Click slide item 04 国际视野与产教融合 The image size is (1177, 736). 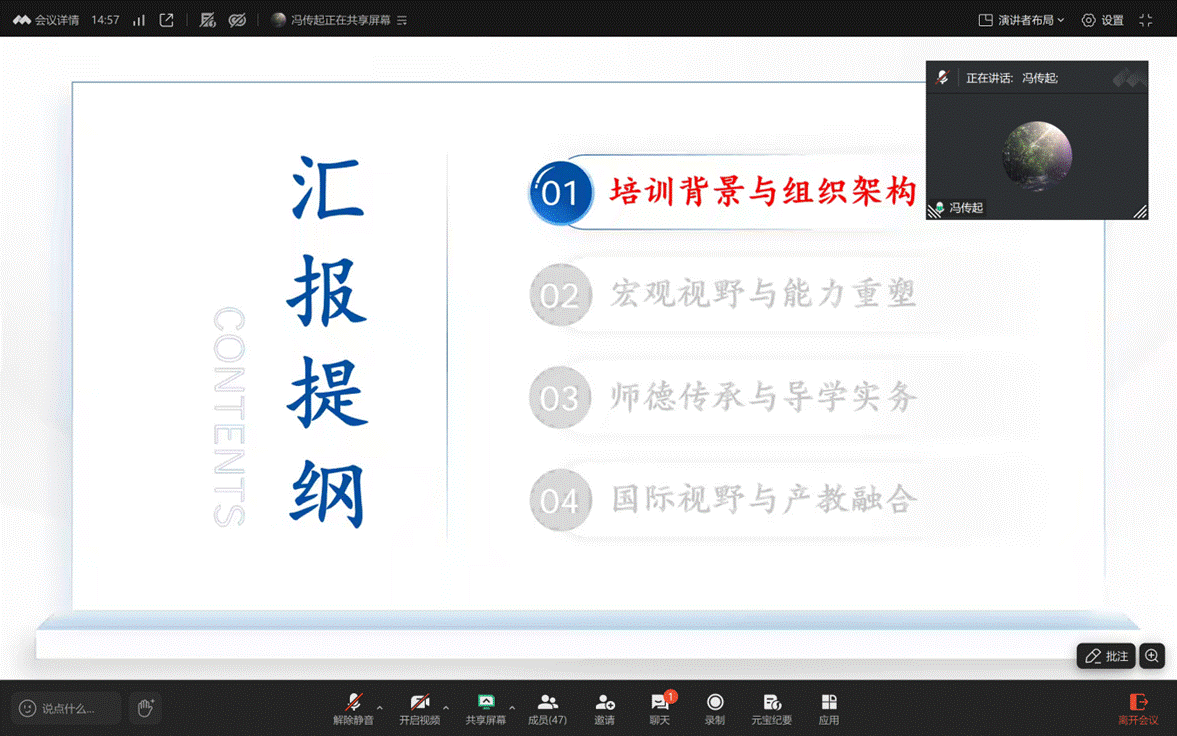tap(762, 499)
